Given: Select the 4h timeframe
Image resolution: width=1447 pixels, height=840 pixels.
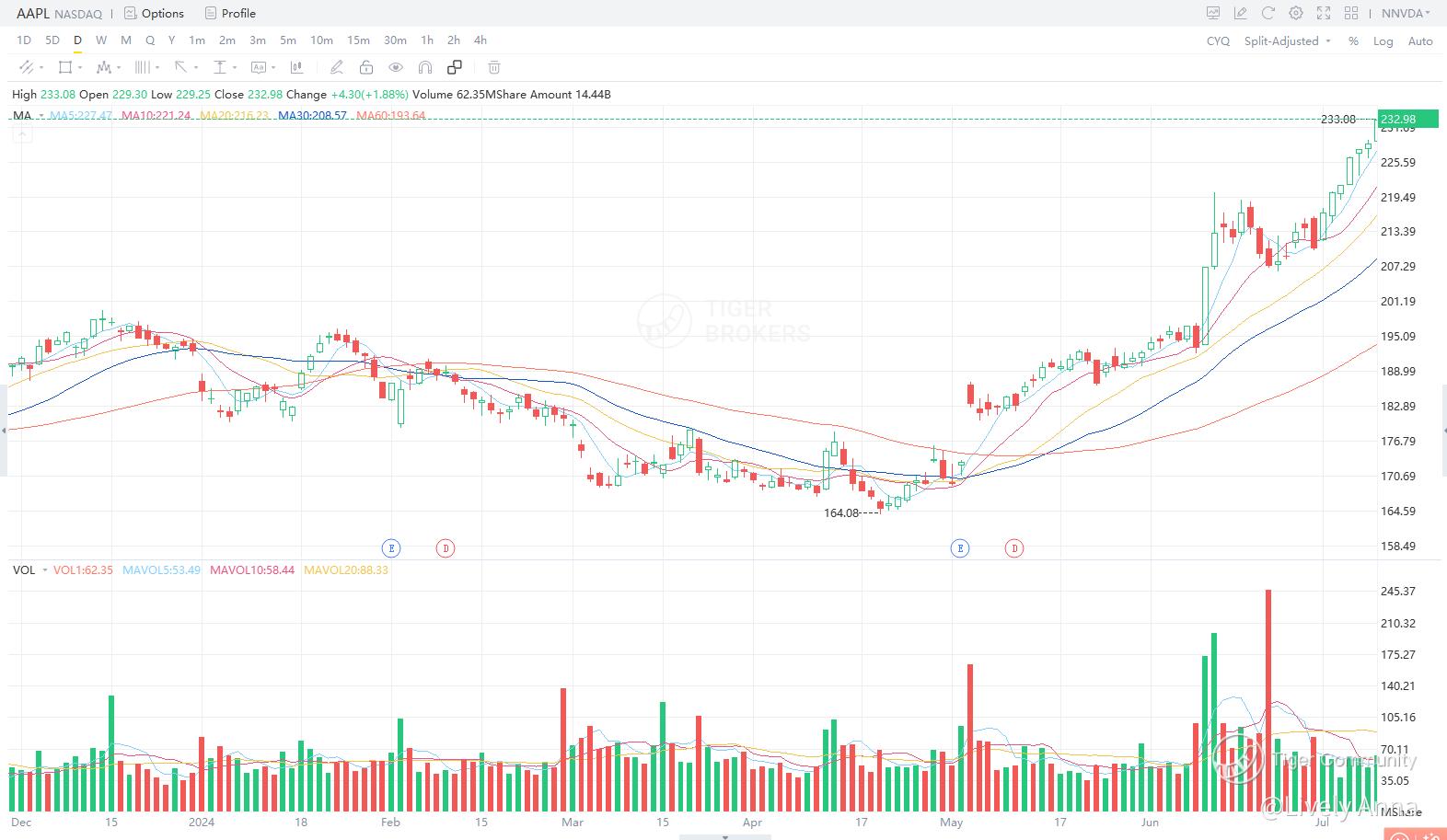Looking at the screenshot, I should click(x=480, y=40).
